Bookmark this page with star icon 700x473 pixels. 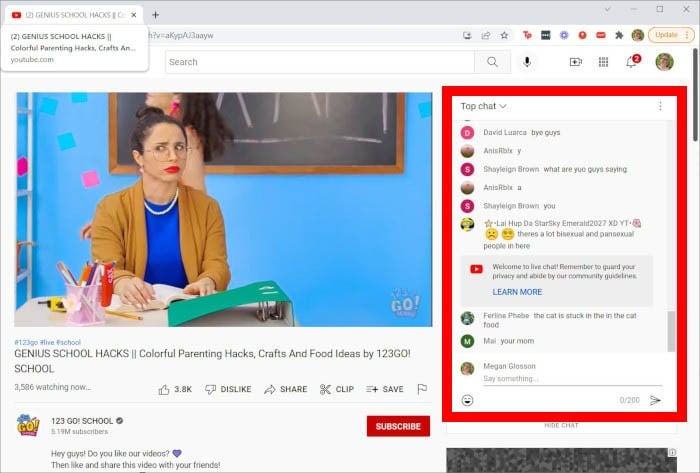click(504, 35)
